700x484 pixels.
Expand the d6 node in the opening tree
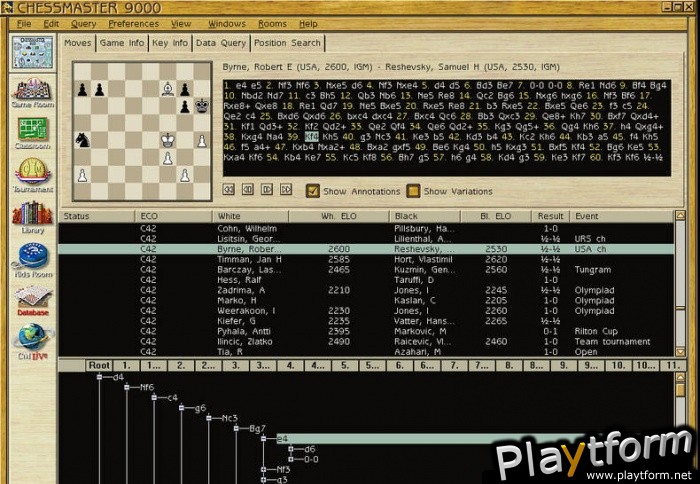291,449
